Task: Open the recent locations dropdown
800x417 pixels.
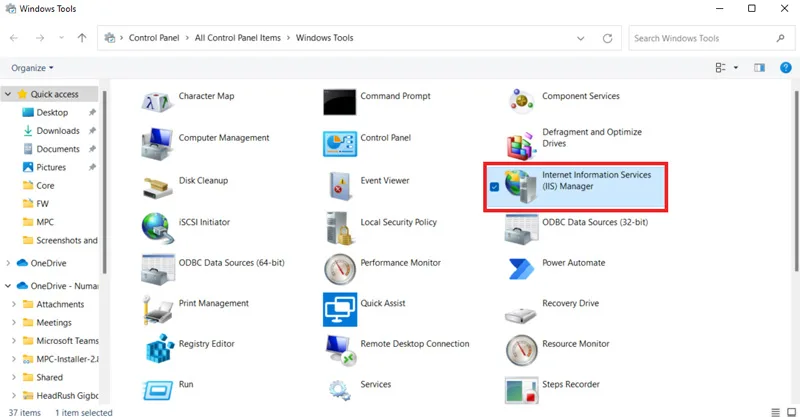Action: (x=61, y=38)
